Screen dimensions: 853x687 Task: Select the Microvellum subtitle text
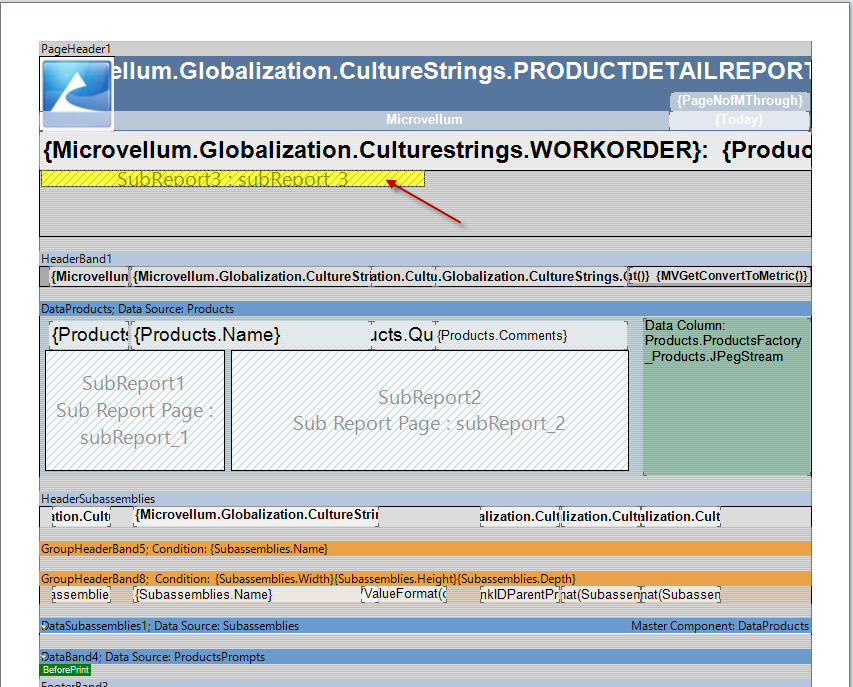[424, 120]
